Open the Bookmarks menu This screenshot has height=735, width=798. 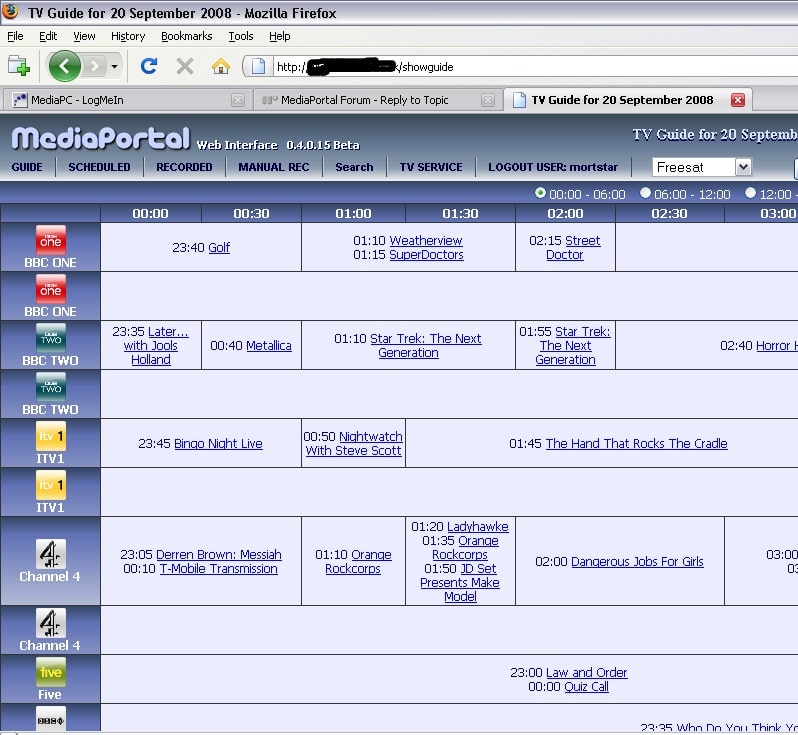tap(186, 36)
